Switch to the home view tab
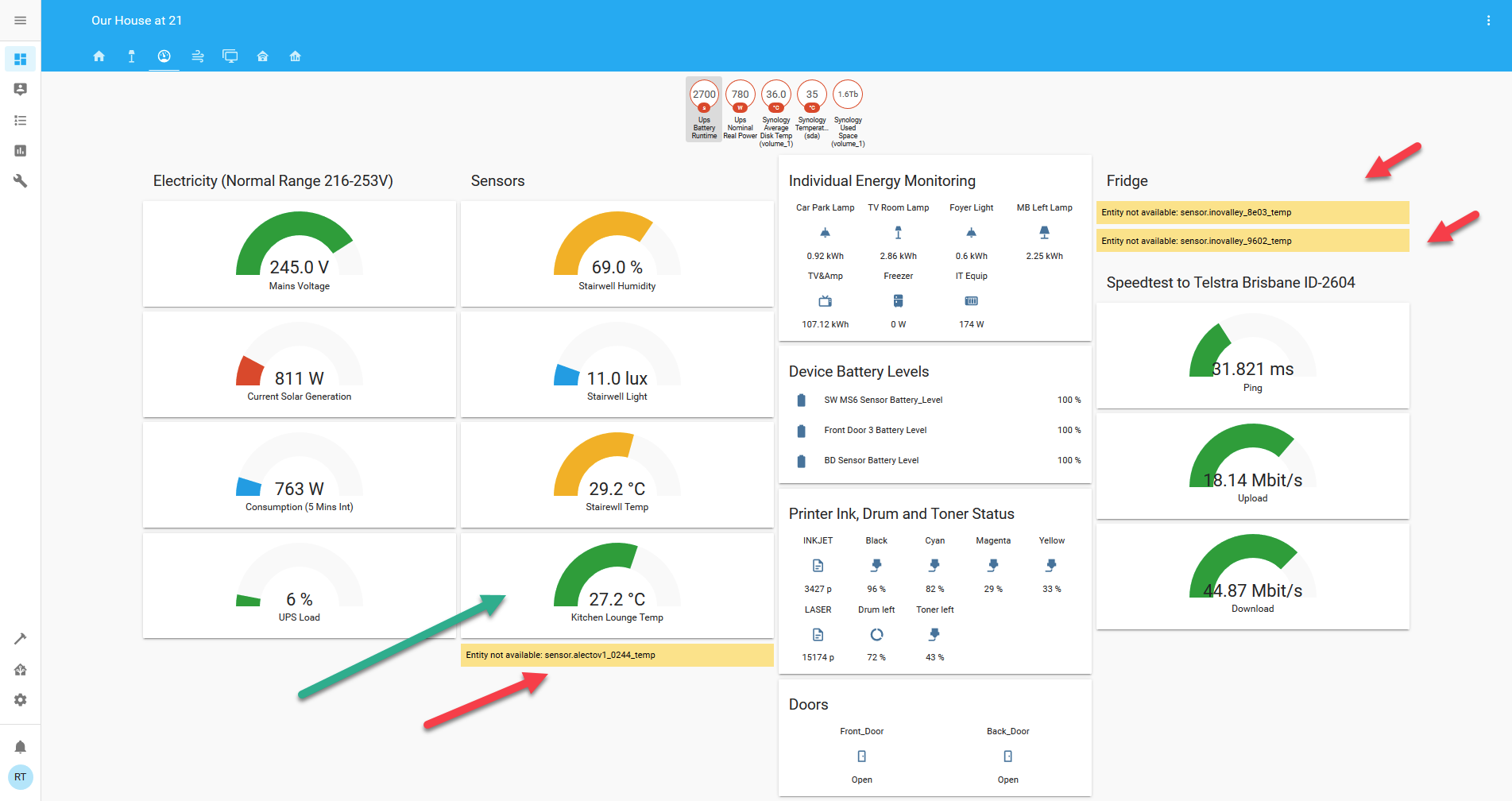The height and width of the screenshot is (801, 1512). [x=99, y=56]
